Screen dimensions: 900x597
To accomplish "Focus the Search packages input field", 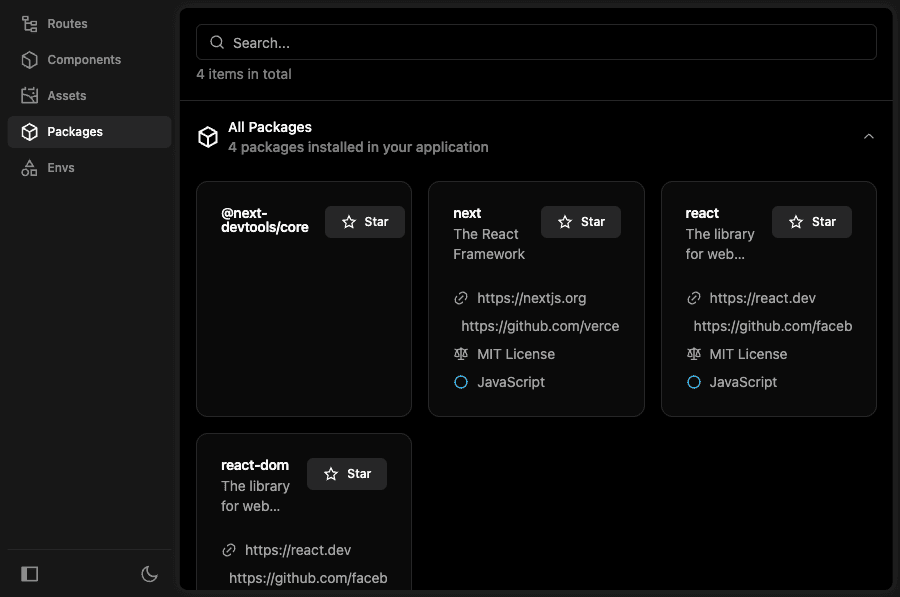I will (536, 42).
